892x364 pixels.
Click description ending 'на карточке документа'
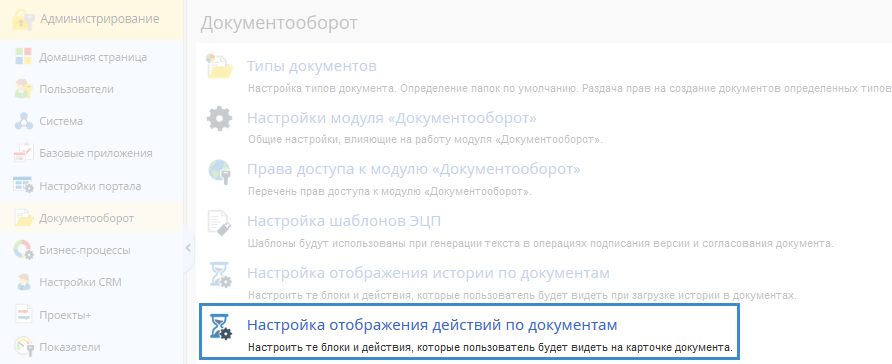coord(491,347)
